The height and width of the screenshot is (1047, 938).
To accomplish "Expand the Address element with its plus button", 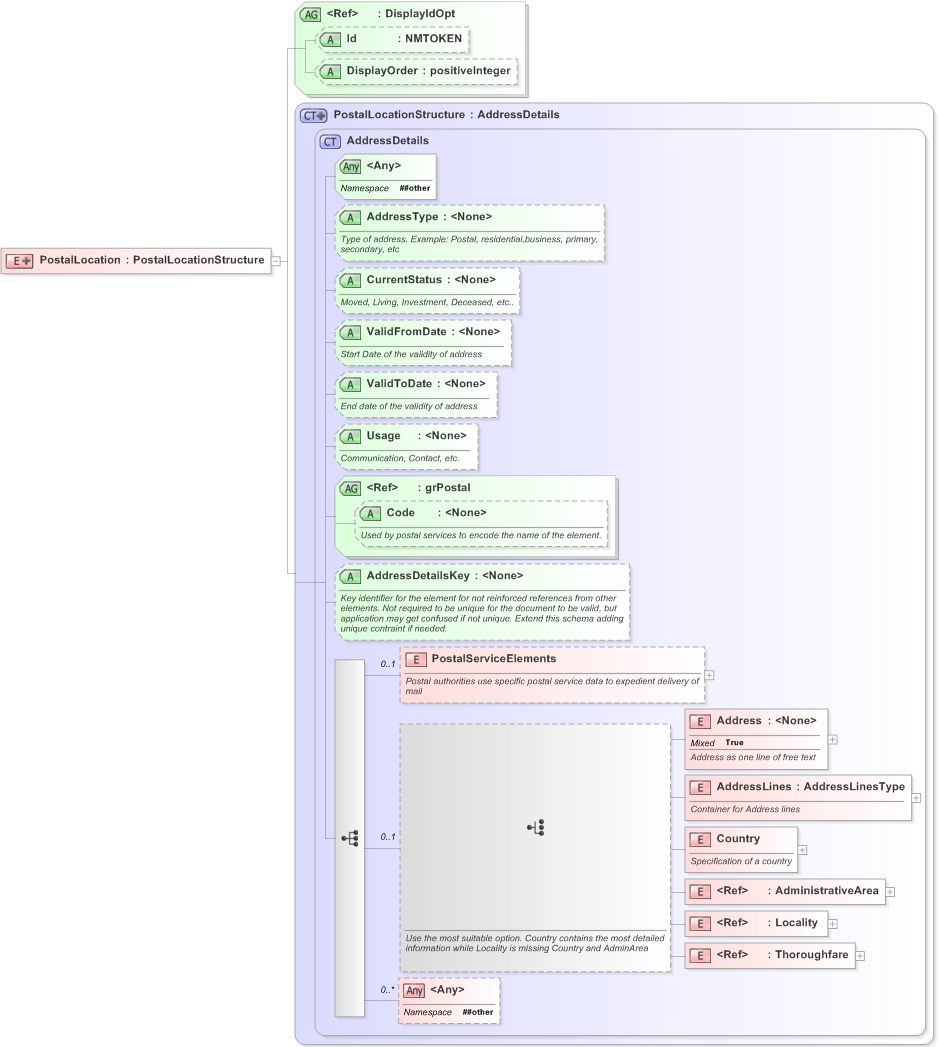I will pyautogui.click(x=831, y=738).
